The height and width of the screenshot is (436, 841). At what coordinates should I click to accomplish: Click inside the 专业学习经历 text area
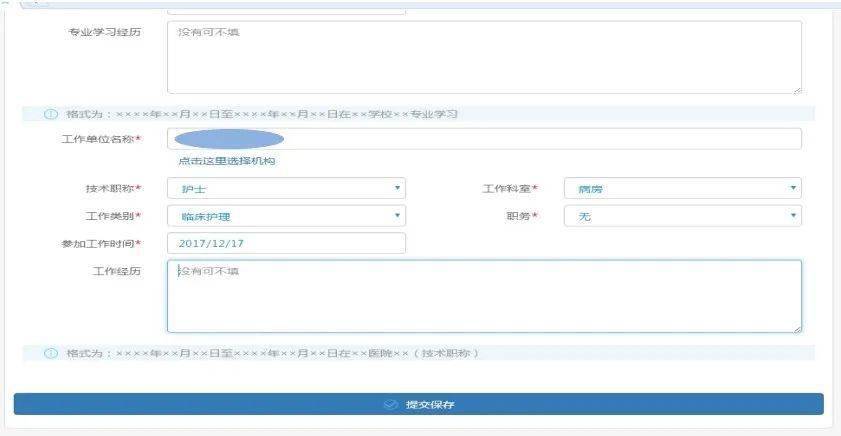pos(484,58)
